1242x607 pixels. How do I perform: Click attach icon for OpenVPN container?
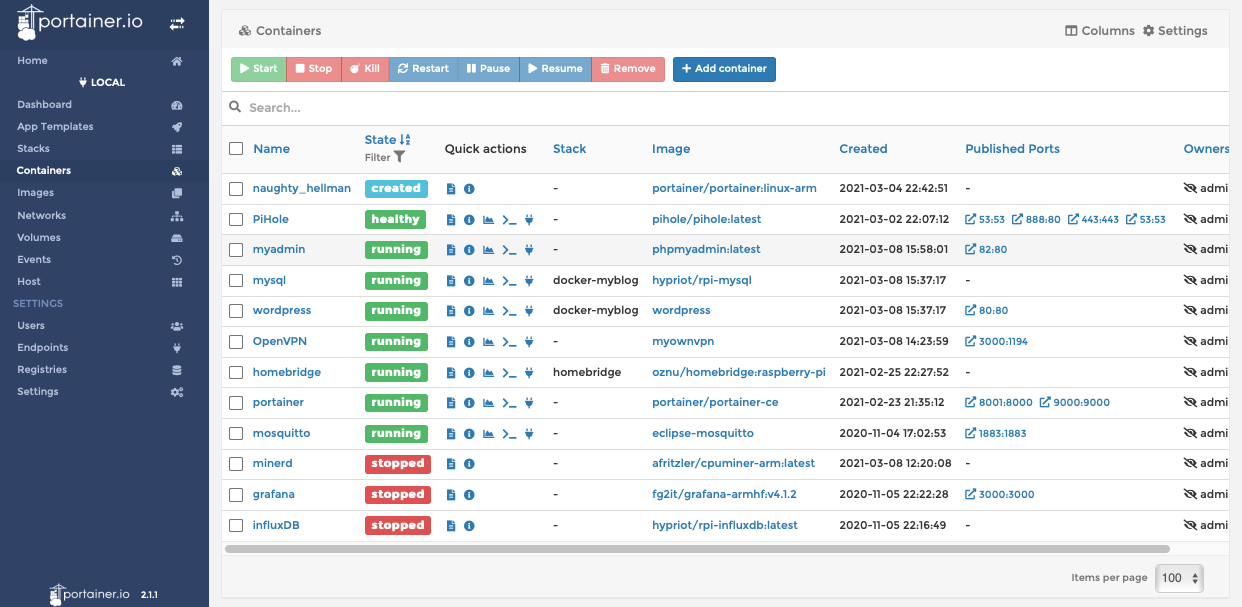tap(529, 342)
